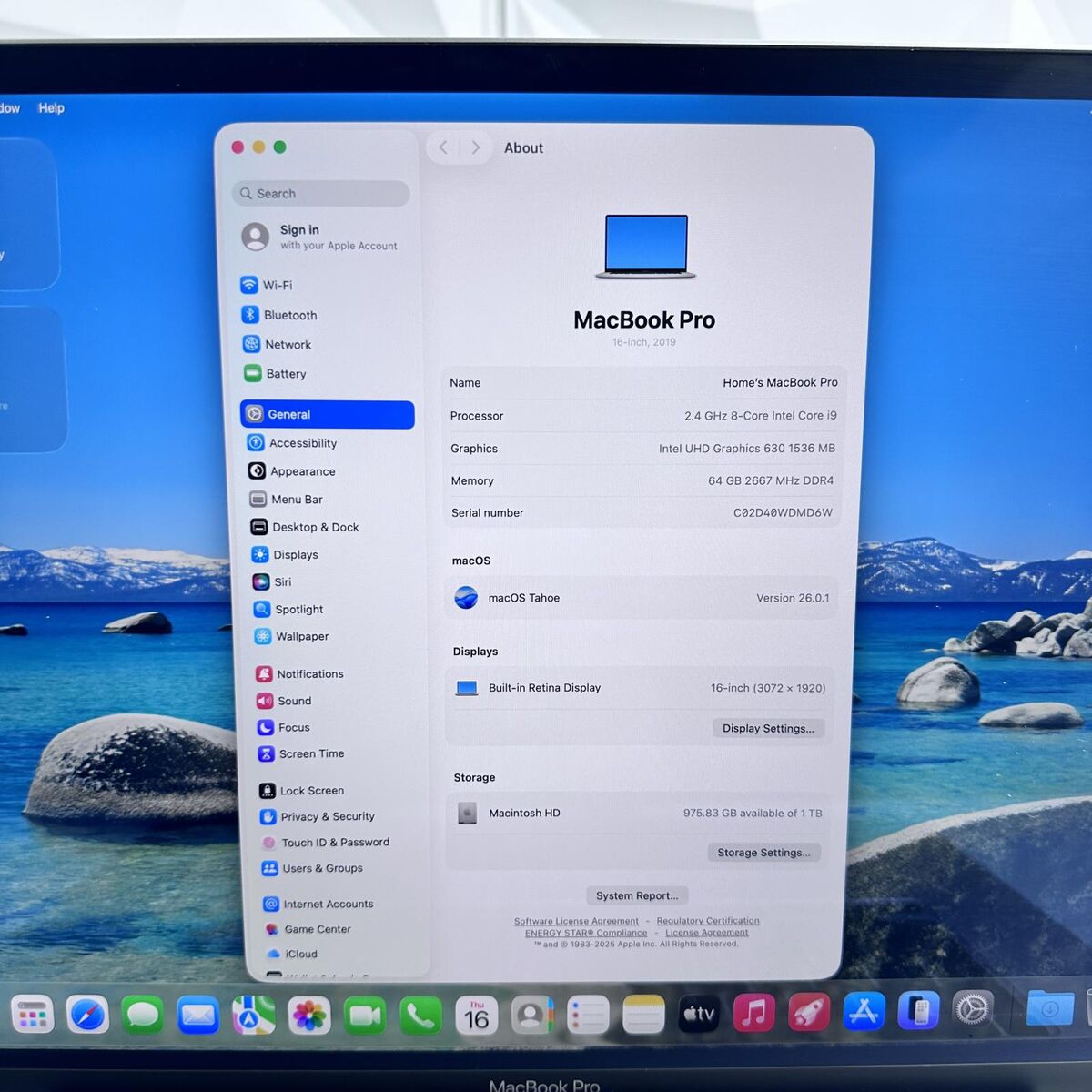The height and width of the screenshot is (1092, 1092).
Task: Launch Safari from the Dock
Action: [87, 1014]
